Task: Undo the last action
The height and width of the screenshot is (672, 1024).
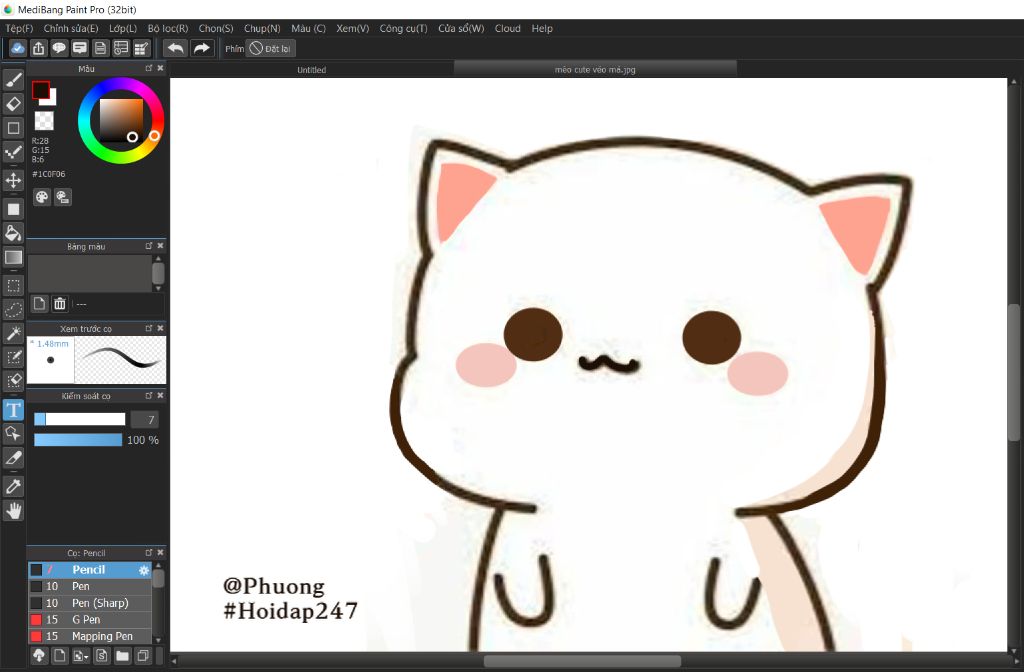Action: click(175, 48)
